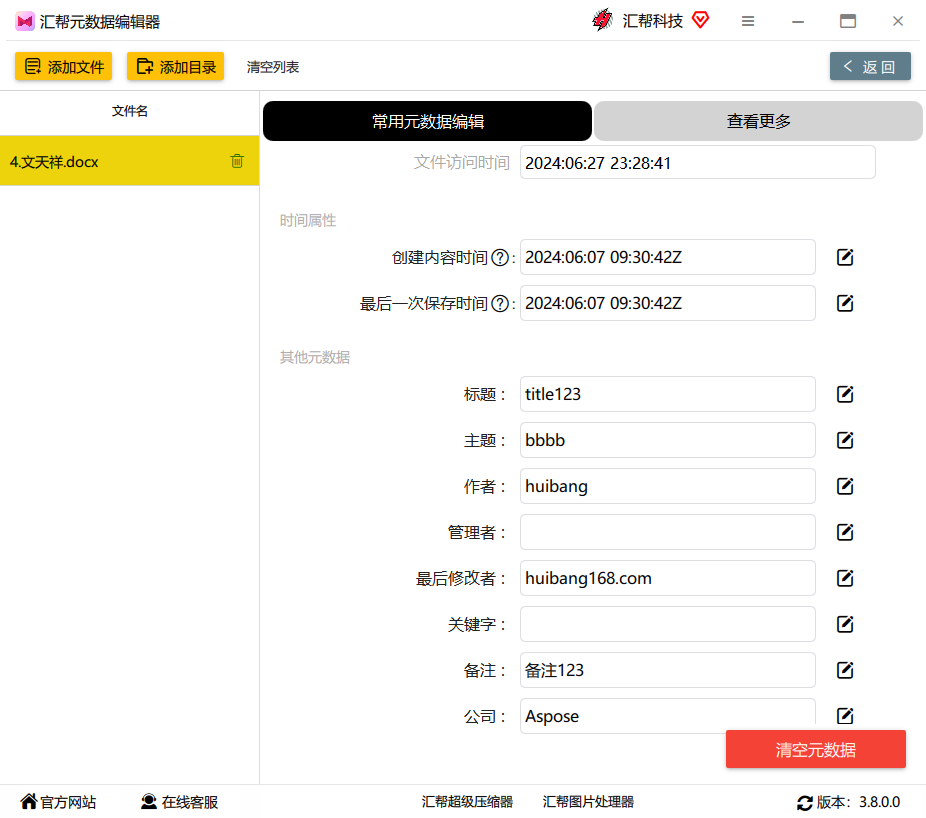Click the 公司 field containing Aspose
926x818 pixels.
coord(667,716)
